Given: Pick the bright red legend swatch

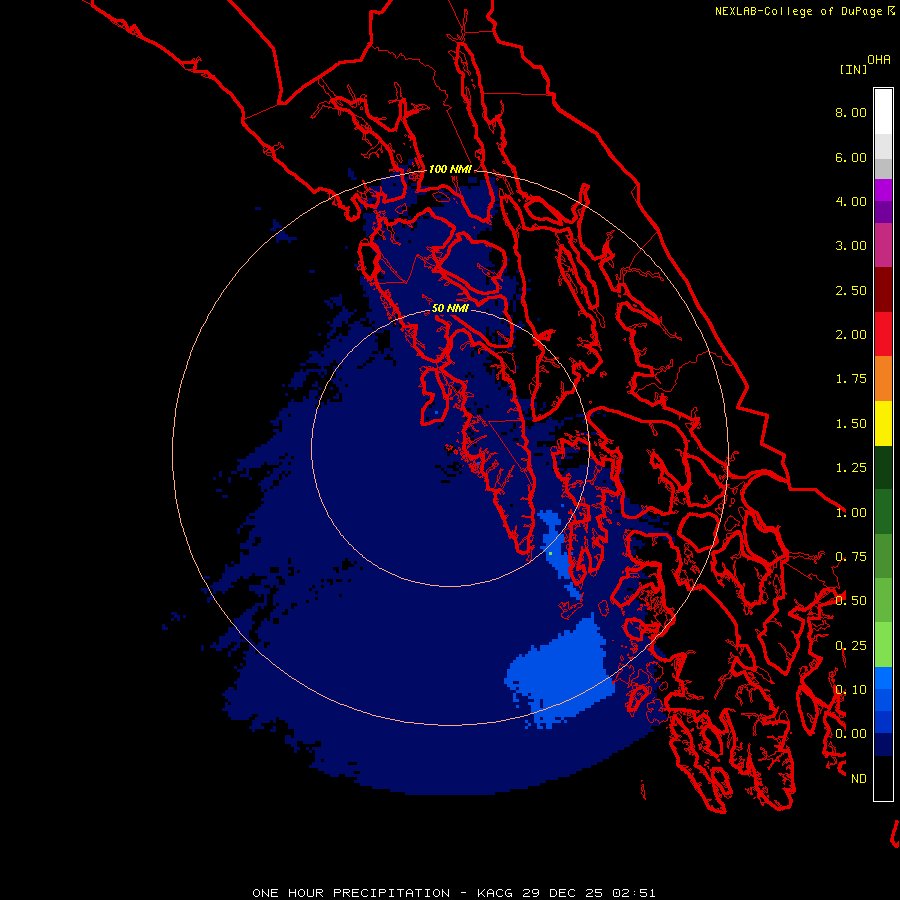Looking at the screenshot, I should 883,334.
